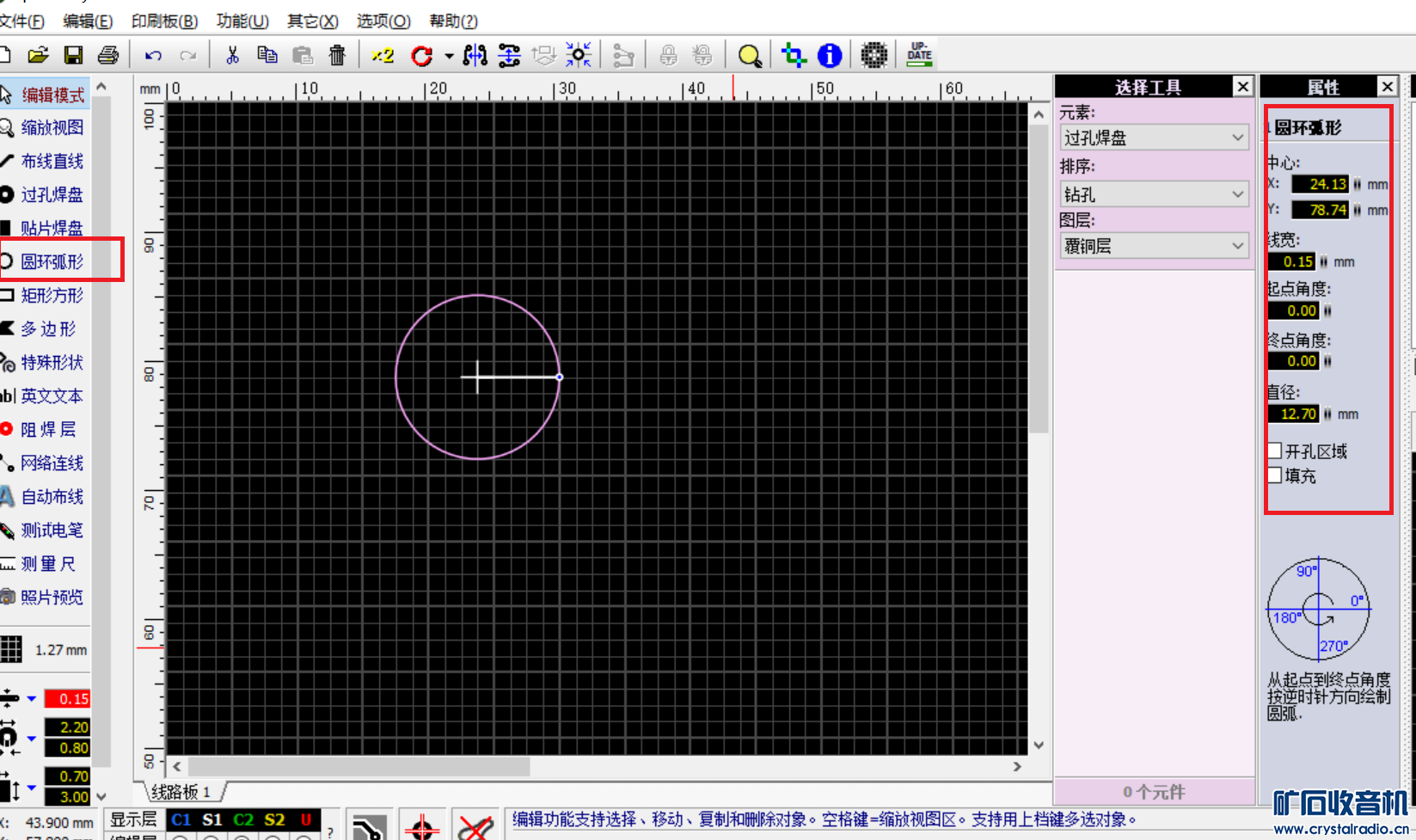Open the SMD pad size dropdown beside 0.70

point(32,787)
